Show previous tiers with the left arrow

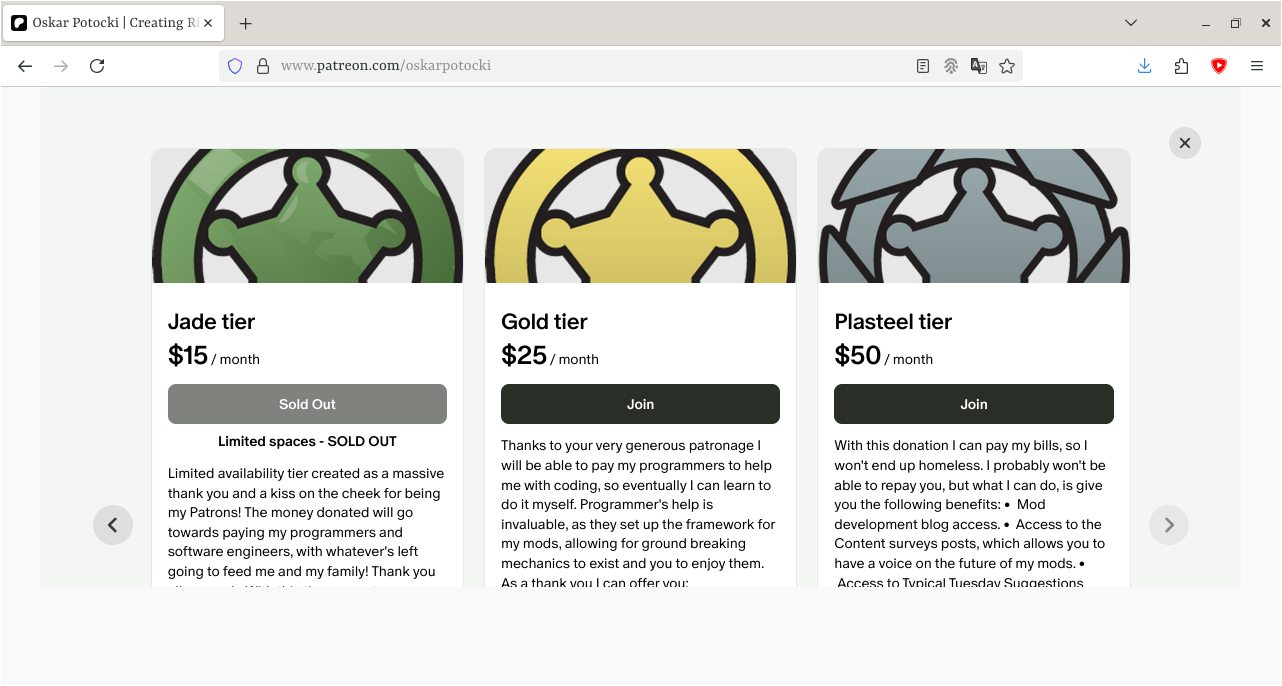[x=113, y=525]
